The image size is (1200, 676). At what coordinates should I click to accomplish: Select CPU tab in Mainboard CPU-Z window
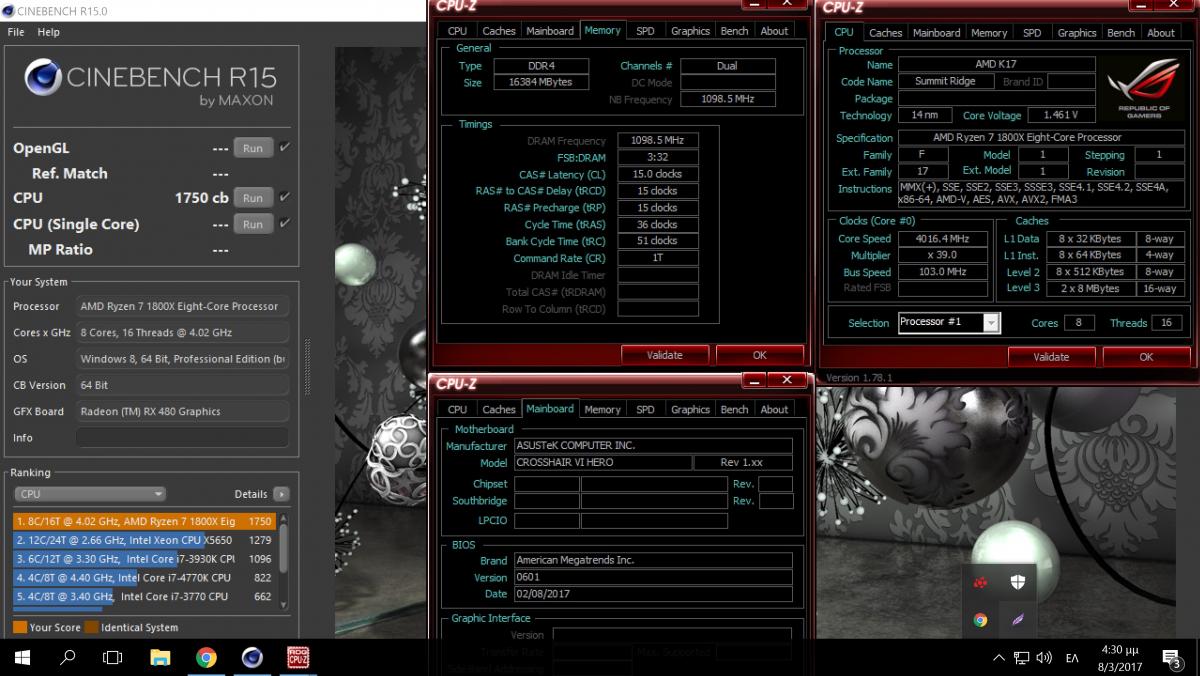click(x=457, y=409)
